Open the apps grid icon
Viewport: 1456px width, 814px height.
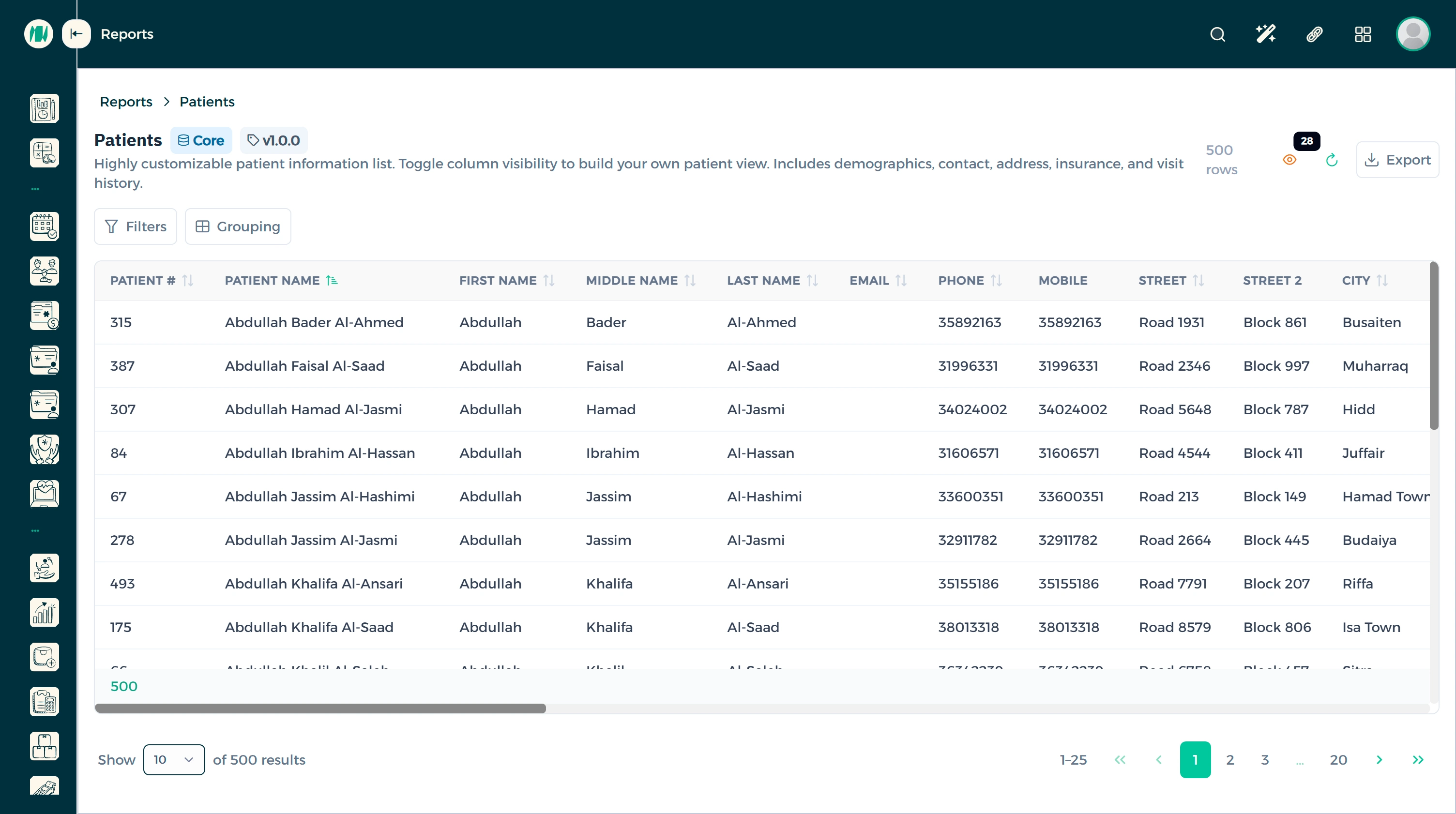click(x=1363, y=34)
